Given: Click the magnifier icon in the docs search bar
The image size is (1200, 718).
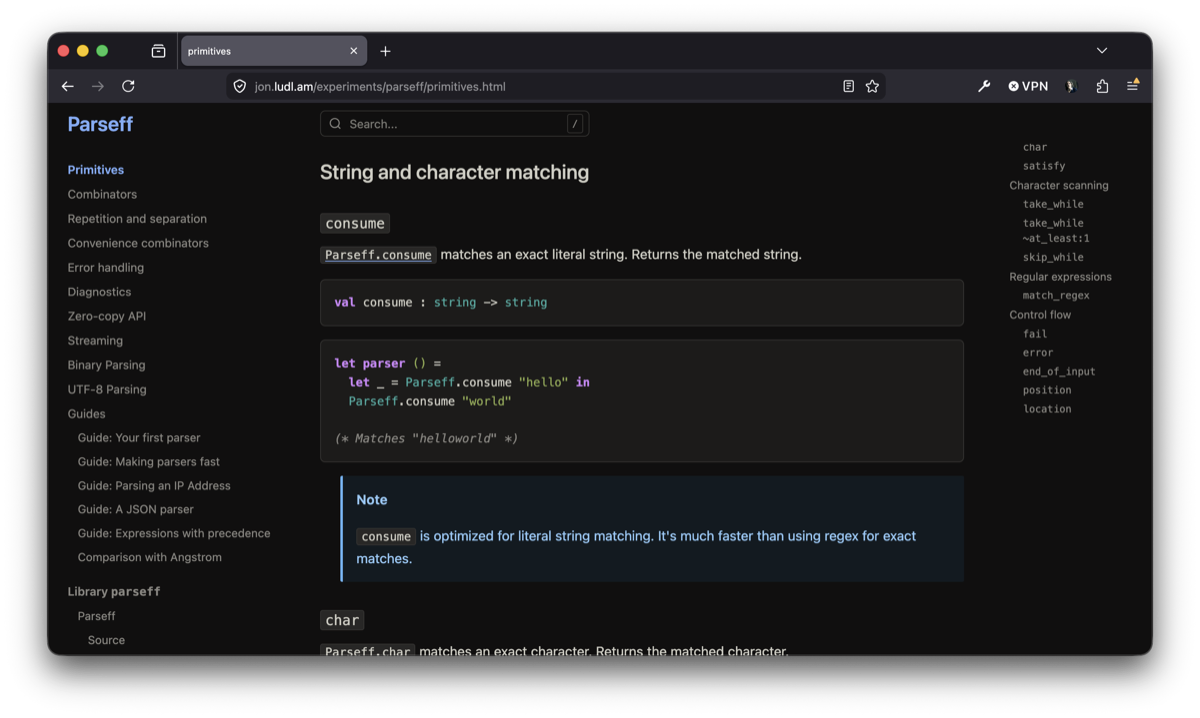Looking at the screenshot, I should point(335,123).
